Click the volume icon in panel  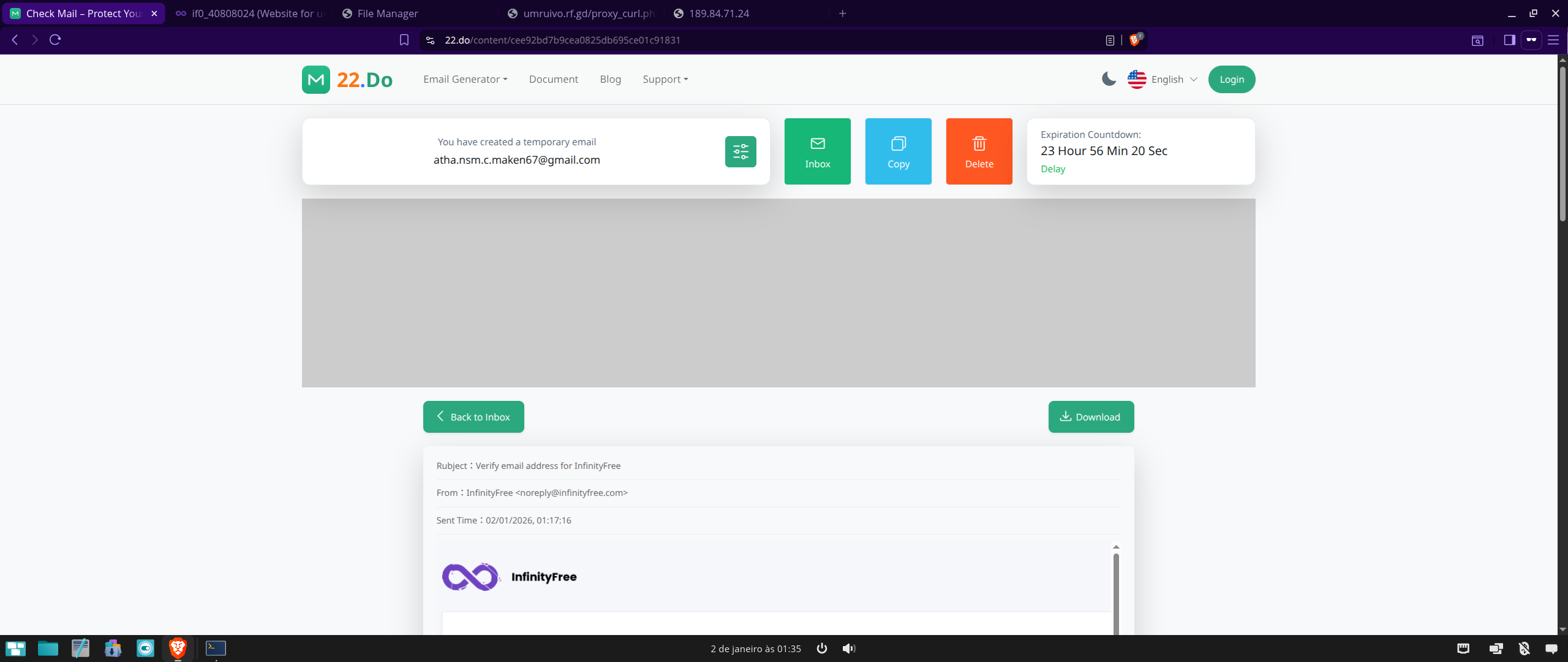pyautogui.click(x=848, y=649)
